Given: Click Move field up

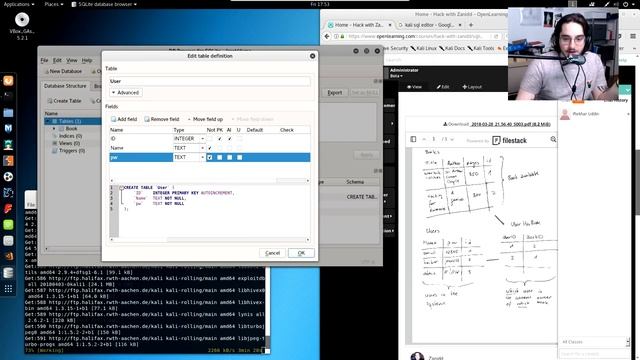Looking at the screenshot, I should (205, 119).
